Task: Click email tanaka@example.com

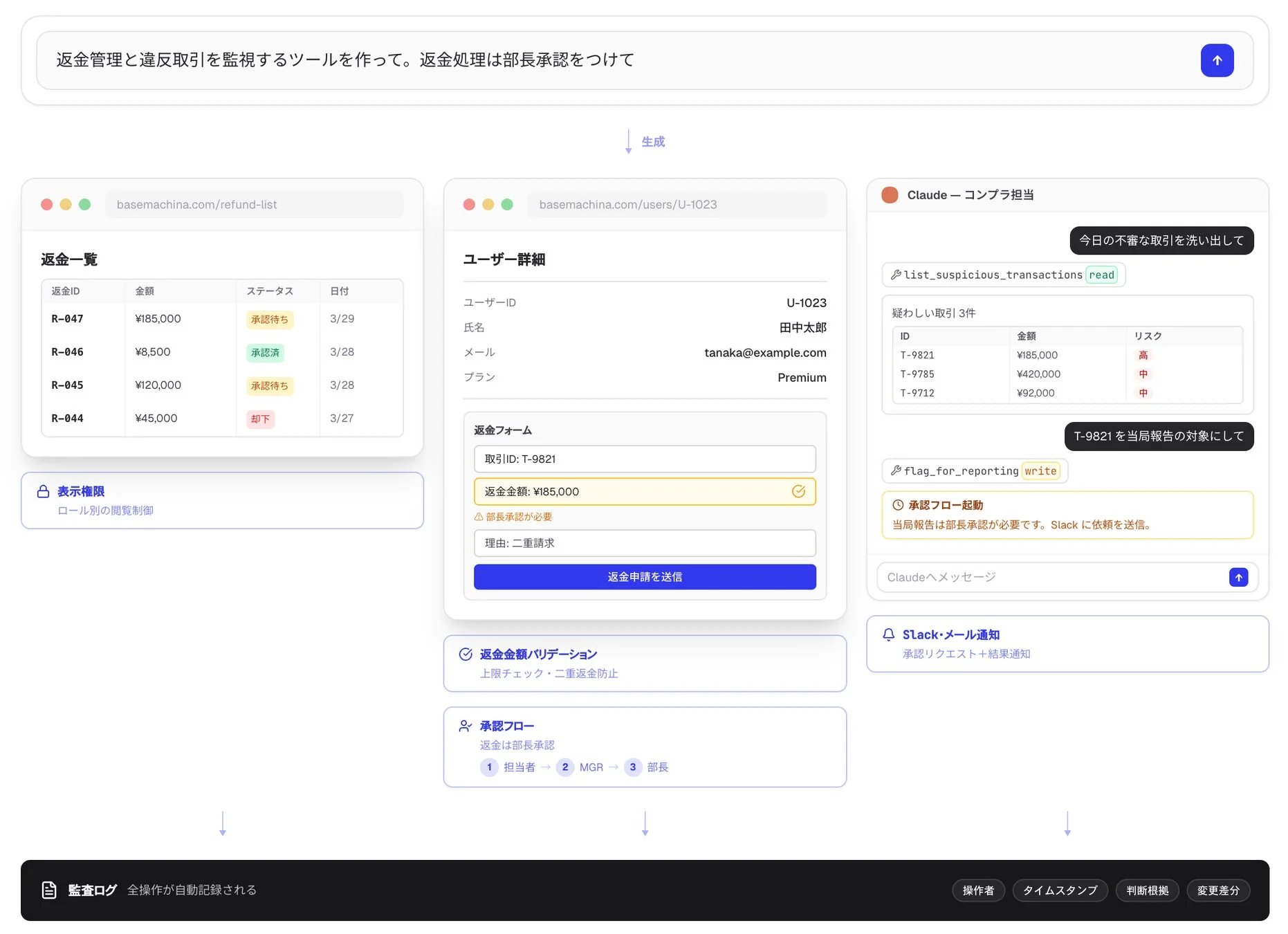Action: pos(765,352)
